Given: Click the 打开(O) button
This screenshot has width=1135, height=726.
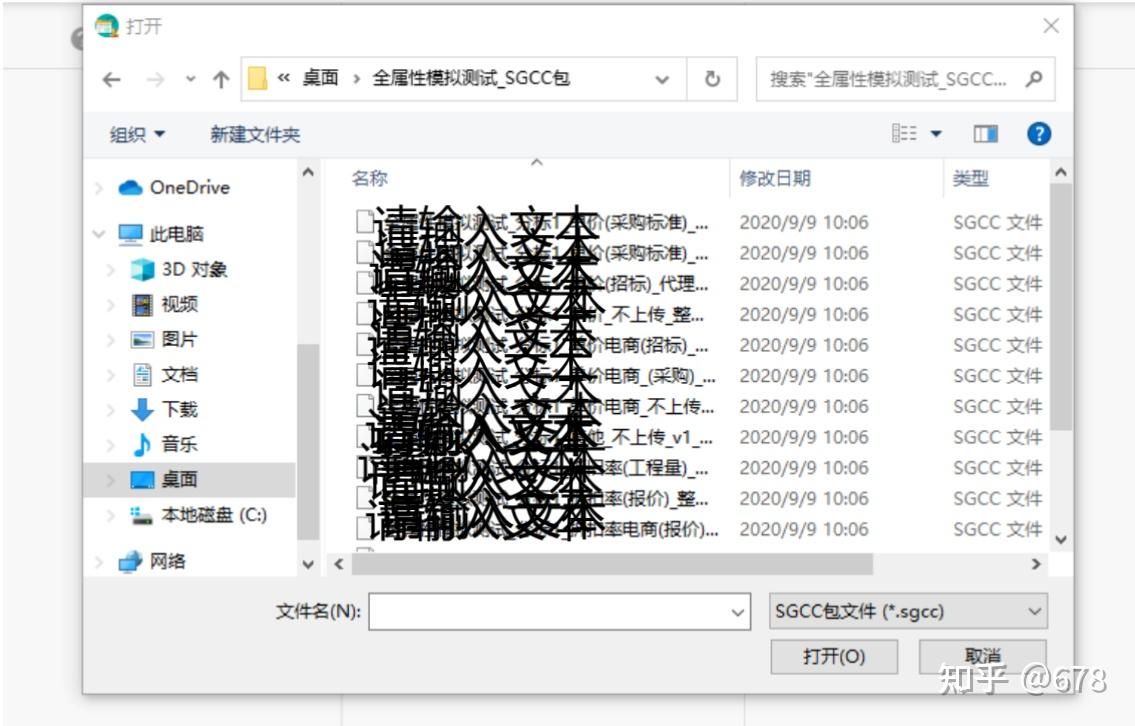Looking at the screenshot, I should (x=834, y=657).
